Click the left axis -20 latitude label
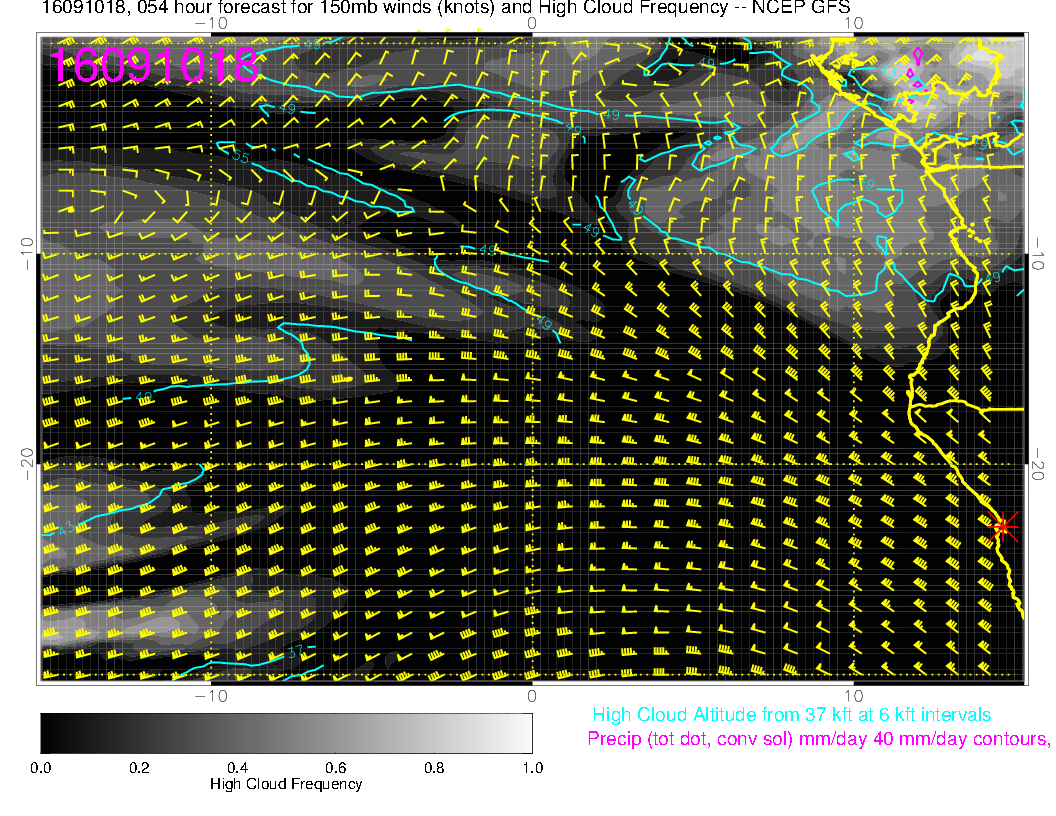The height and width of the screenshot is (816, 1056). pyautogui.click(x=27, y=465)
